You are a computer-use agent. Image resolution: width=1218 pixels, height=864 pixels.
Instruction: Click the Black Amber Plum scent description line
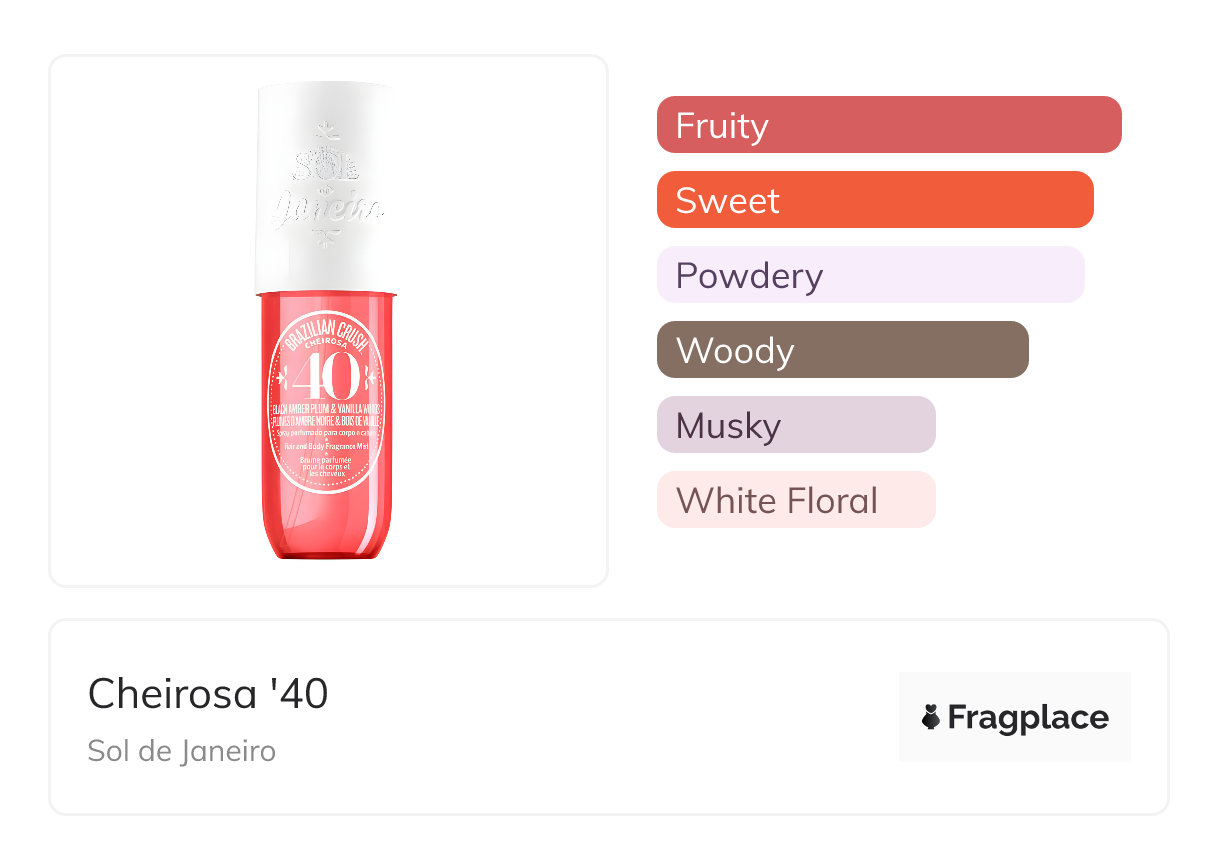(x=327, y=411)
